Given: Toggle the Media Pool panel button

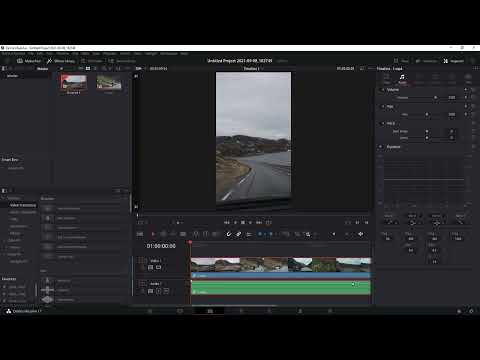Looking at the screenshot, I should point(29,61).
